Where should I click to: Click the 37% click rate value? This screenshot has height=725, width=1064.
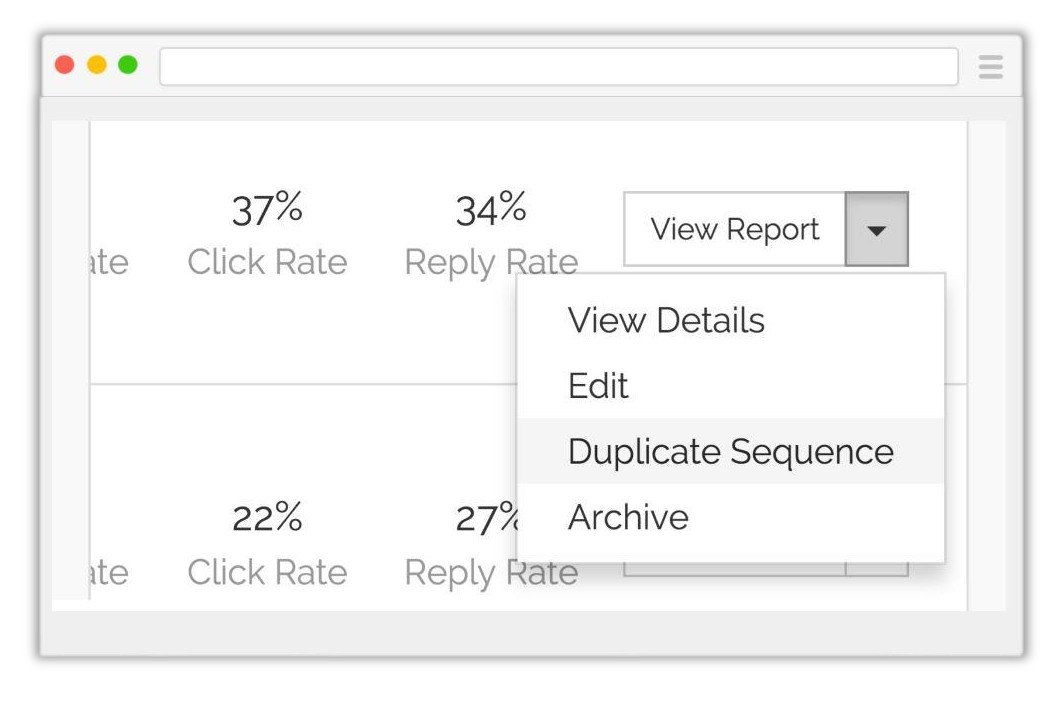(267, 208)
